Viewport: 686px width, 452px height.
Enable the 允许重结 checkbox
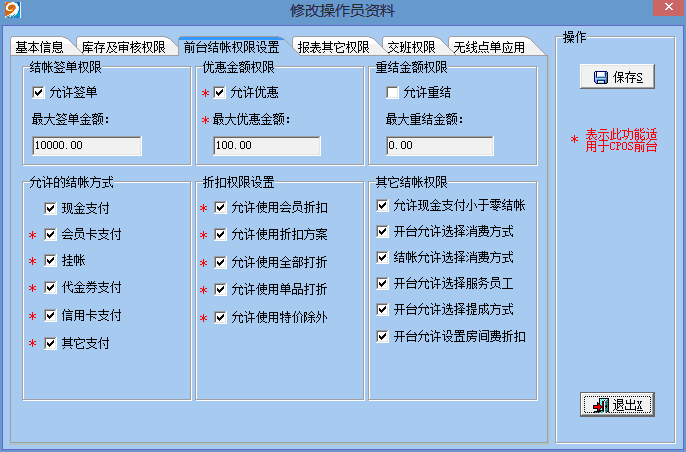(393, 93)
